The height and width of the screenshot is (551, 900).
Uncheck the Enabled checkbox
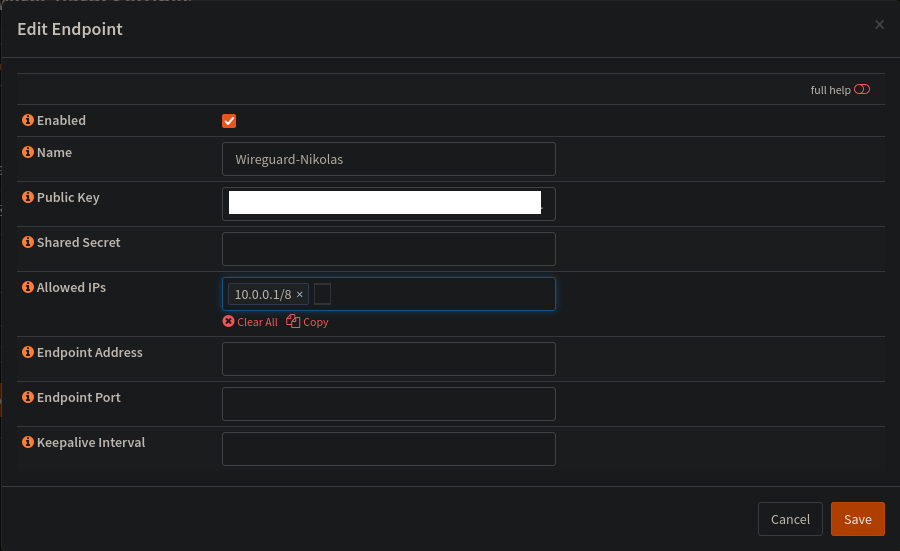229,121
